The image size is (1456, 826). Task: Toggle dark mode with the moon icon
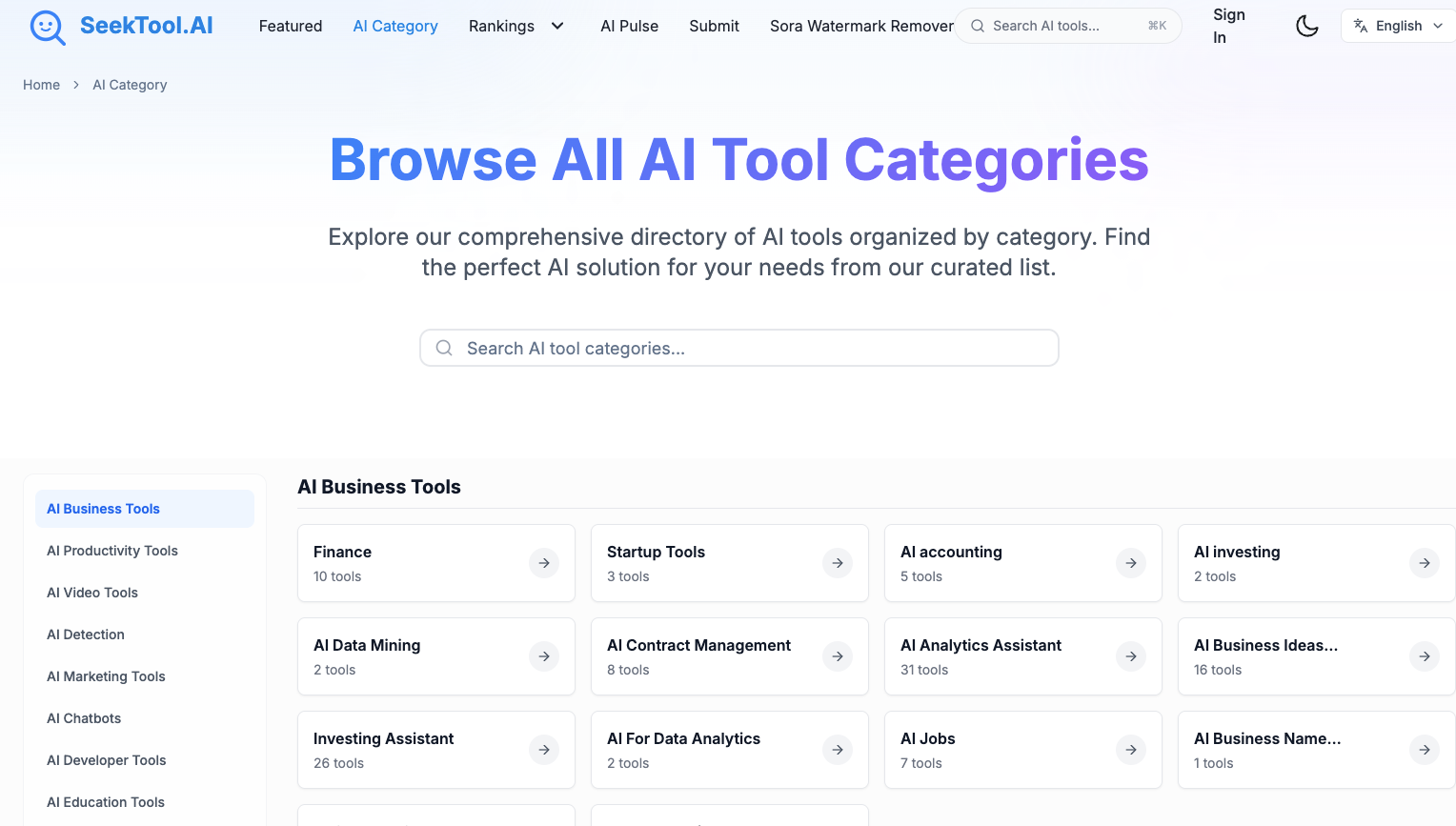1306,26
